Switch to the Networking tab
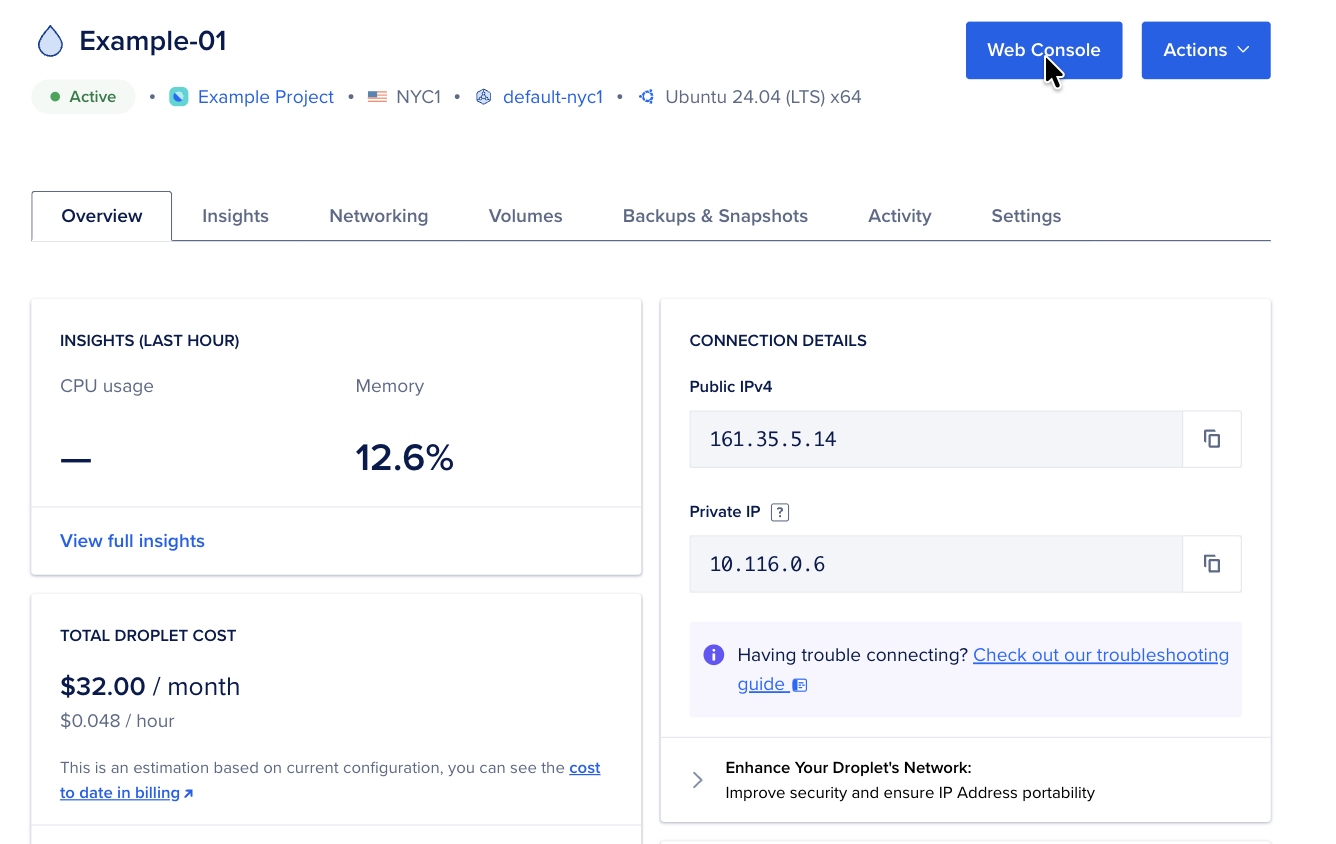The image size is (1336, 844). (378, 215)
